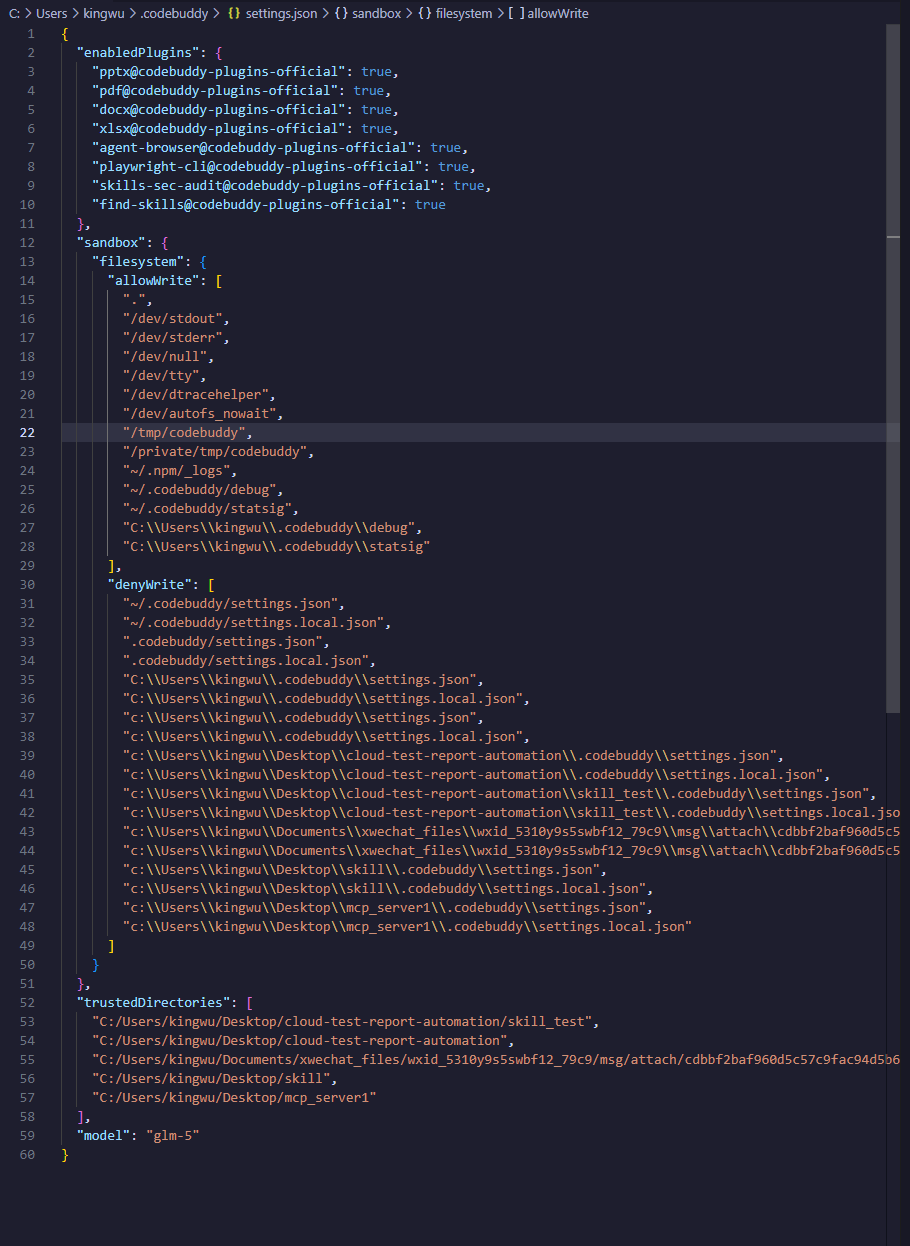Click "pptx@codebuddy-plugins-official" key
Screen dimensions: 910x1246
point(219,71)
